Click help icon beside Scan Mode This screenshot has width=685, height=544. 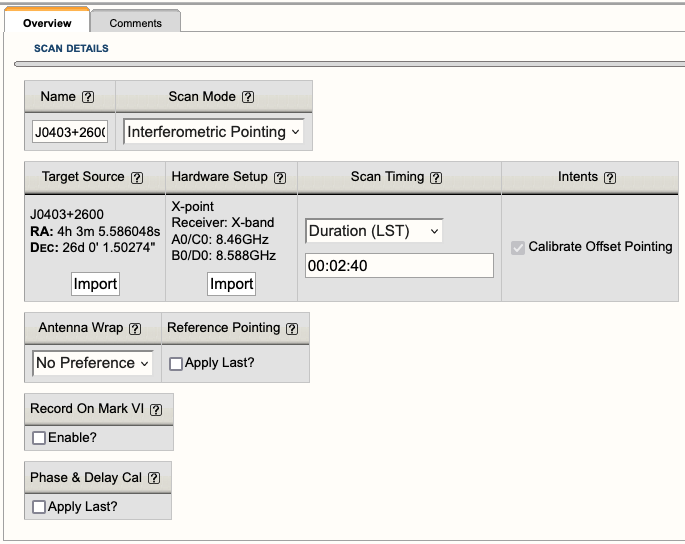248,97
